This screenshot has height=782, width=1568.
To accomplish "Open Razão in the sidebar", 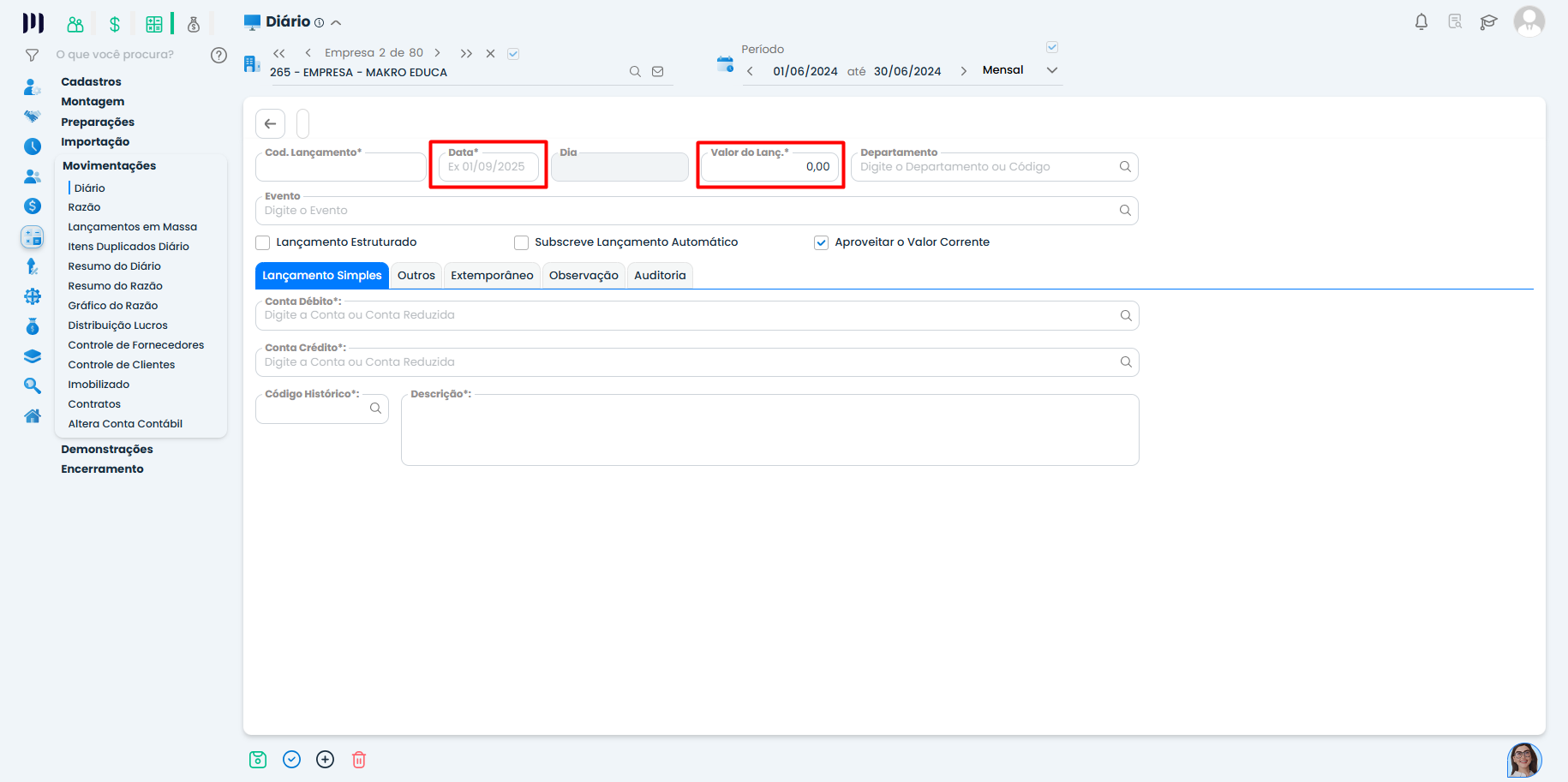I will pos(84,207).
